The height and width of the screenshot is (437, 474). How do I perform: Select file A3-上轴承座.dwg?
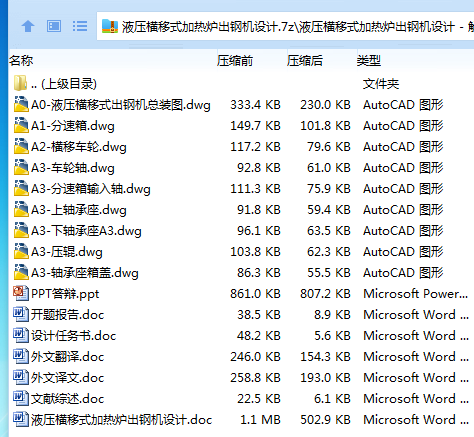point(79,210)
